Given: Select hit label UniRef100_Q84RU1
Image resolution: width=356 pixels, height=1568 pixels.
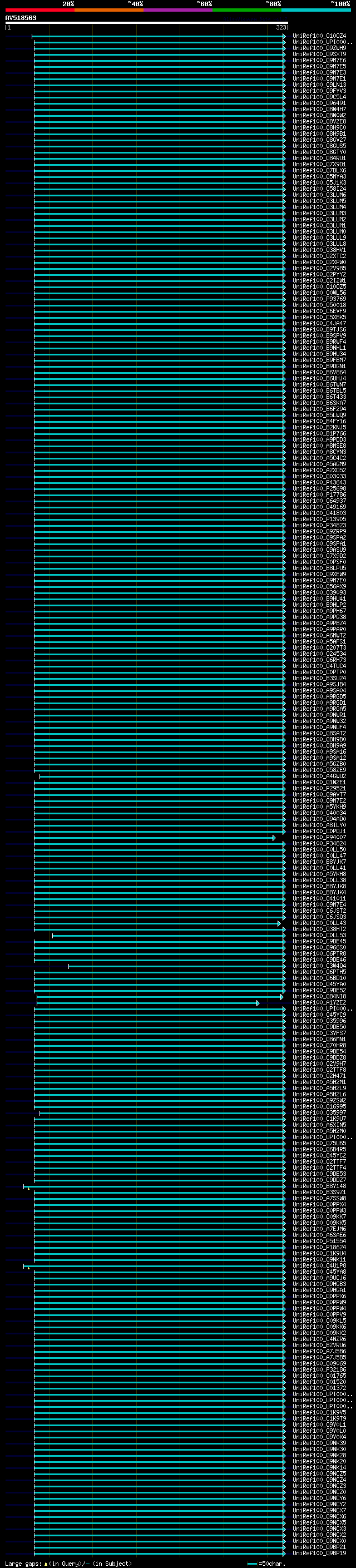Looking at the screenshot, I should click(x=319, y=159).
